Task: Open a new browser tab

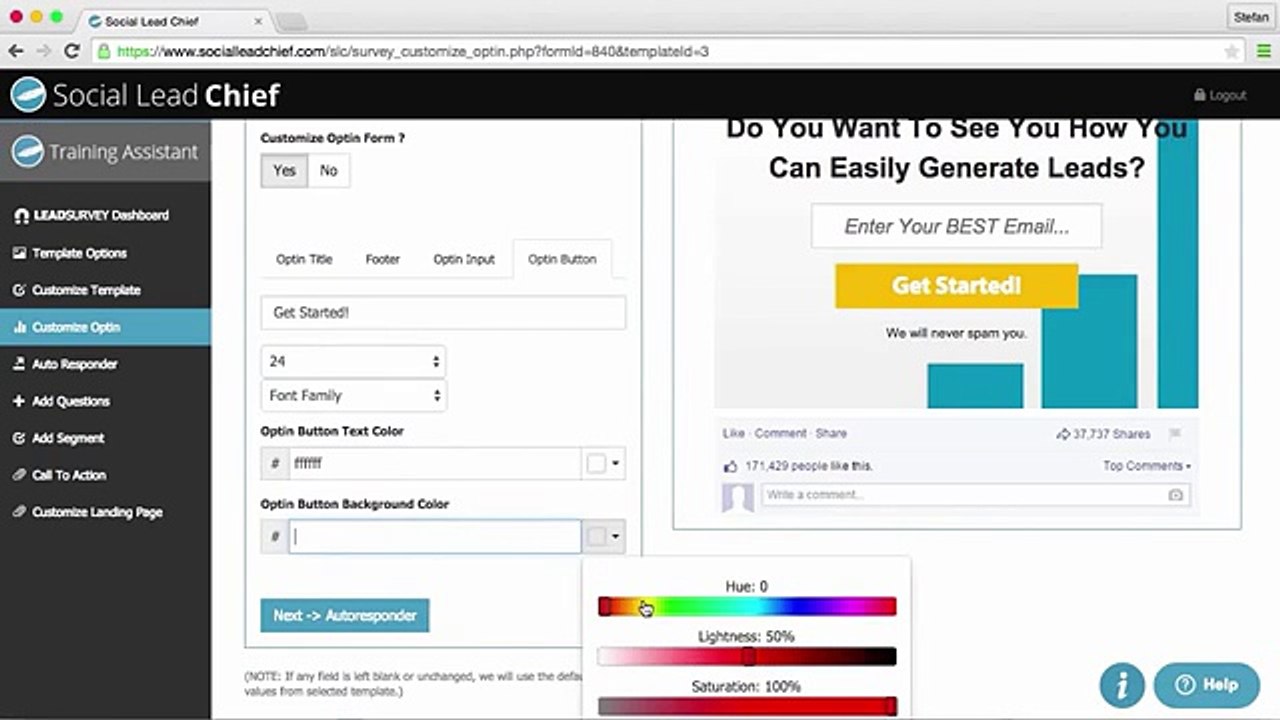Action: [291, 22]
